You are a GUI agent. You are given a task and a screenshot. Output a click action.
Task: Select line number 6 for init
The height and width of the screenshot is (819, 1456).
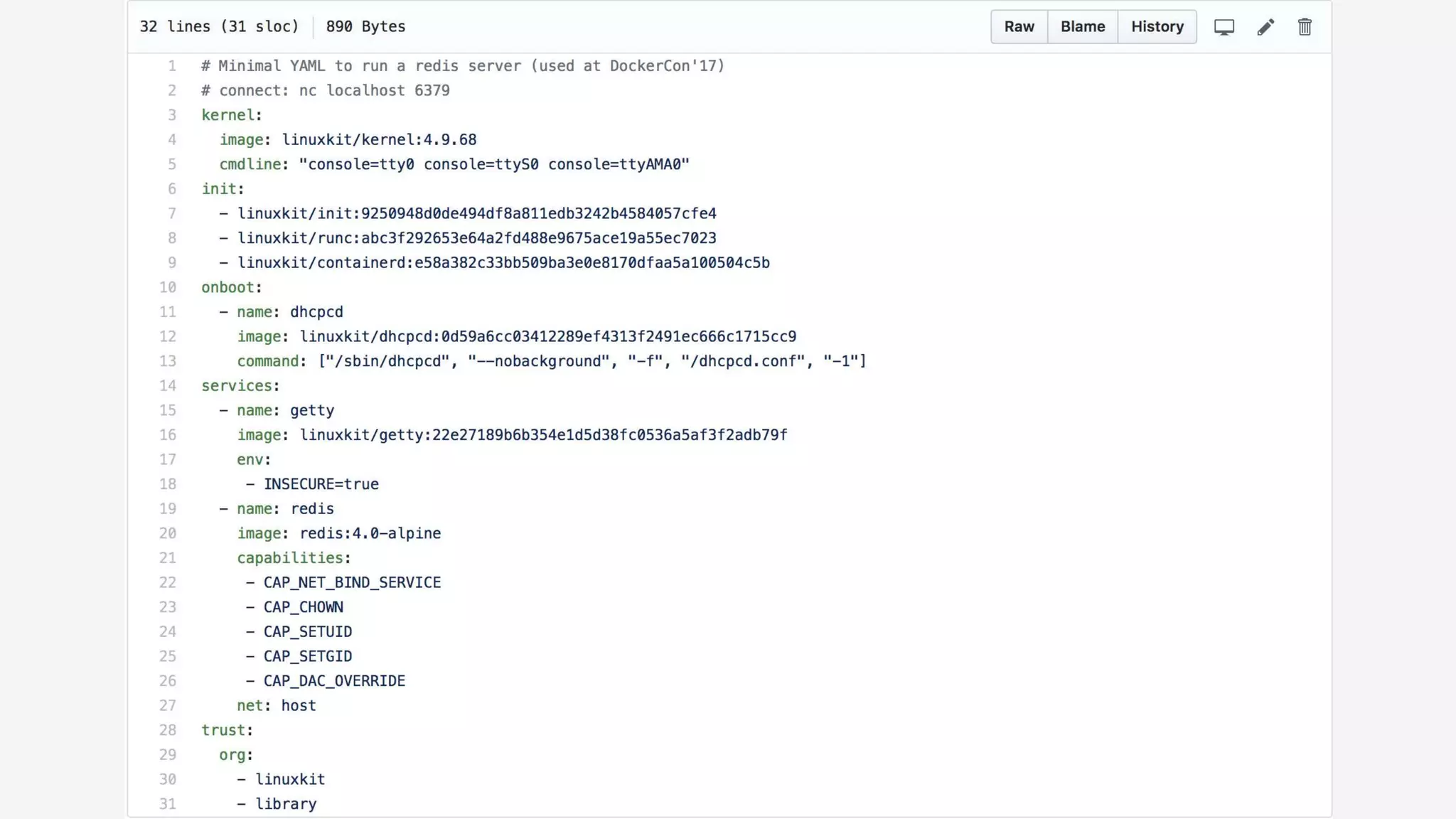click(171, 189)
